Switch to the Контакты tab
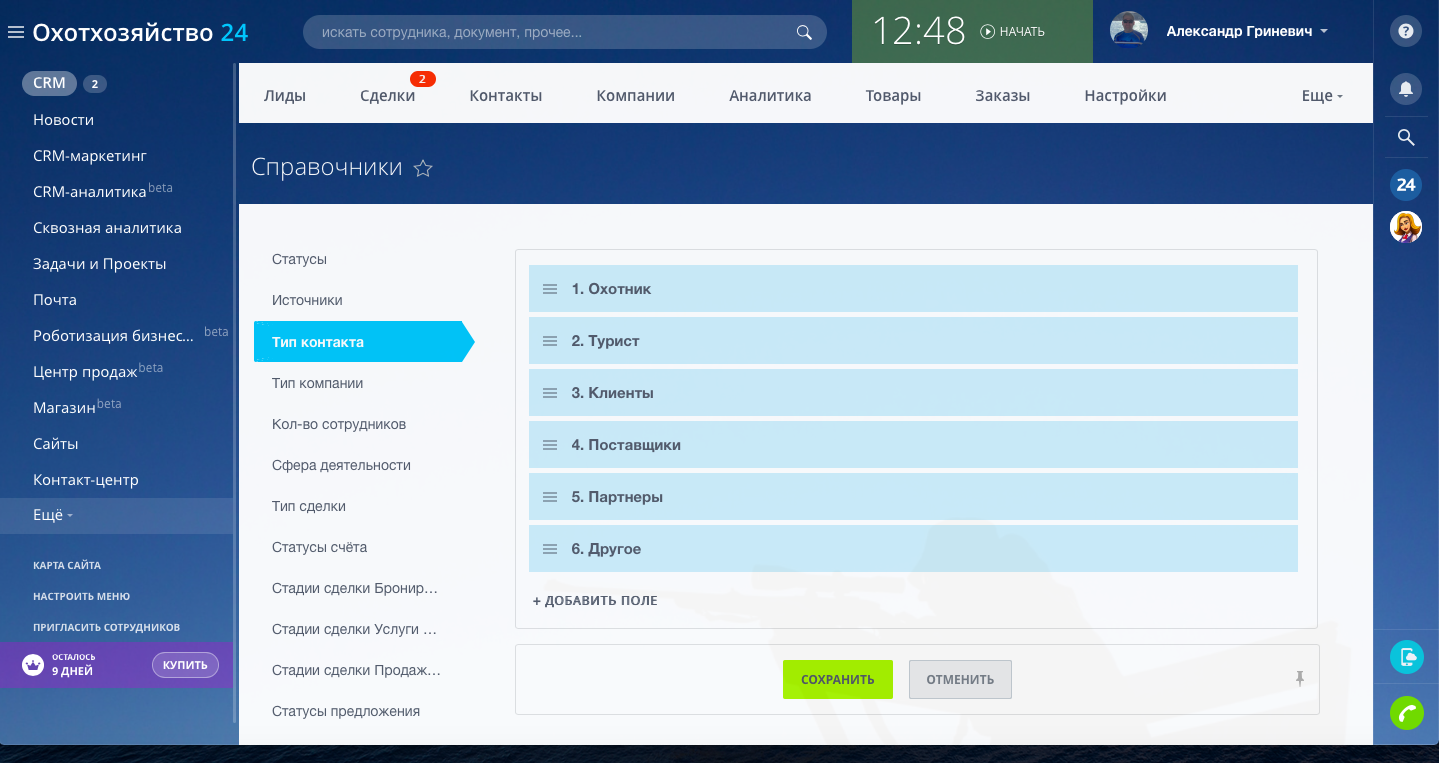The height and width of the screenshot is (763, 1439). coord(505,96)
